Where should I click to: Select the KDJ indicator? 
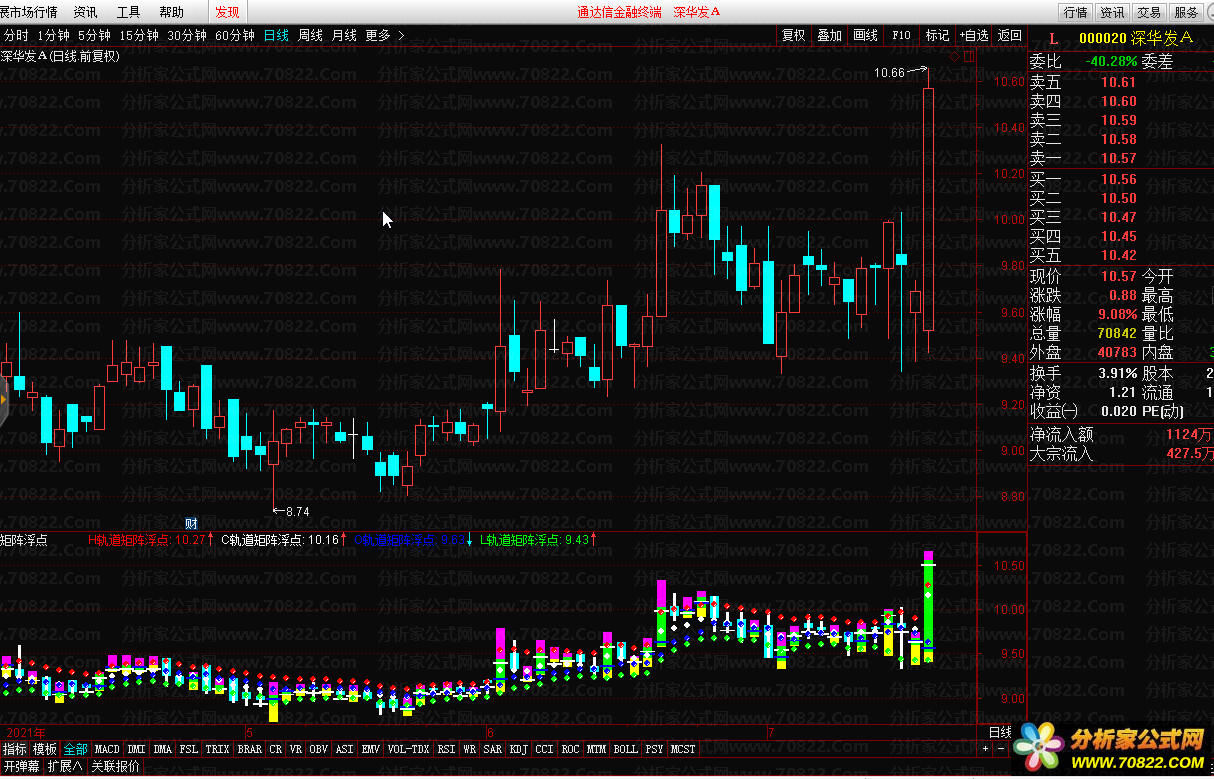(x=519, y=749)
